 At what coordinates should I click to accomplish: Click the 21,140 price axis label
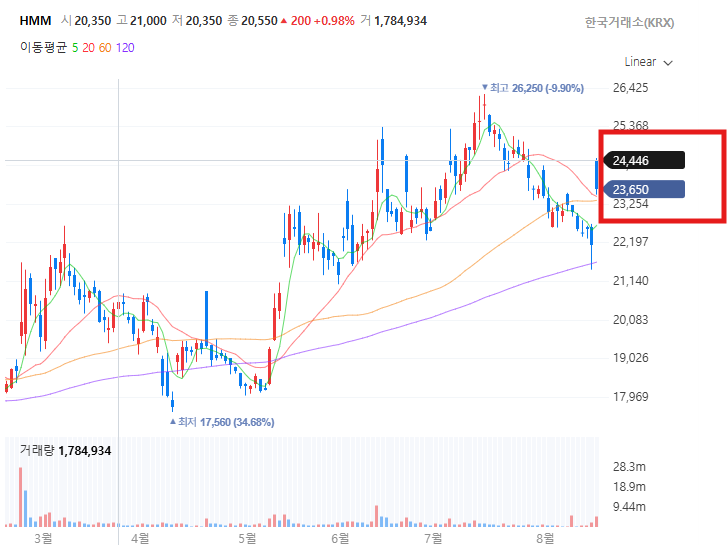(x=630, y=281)
